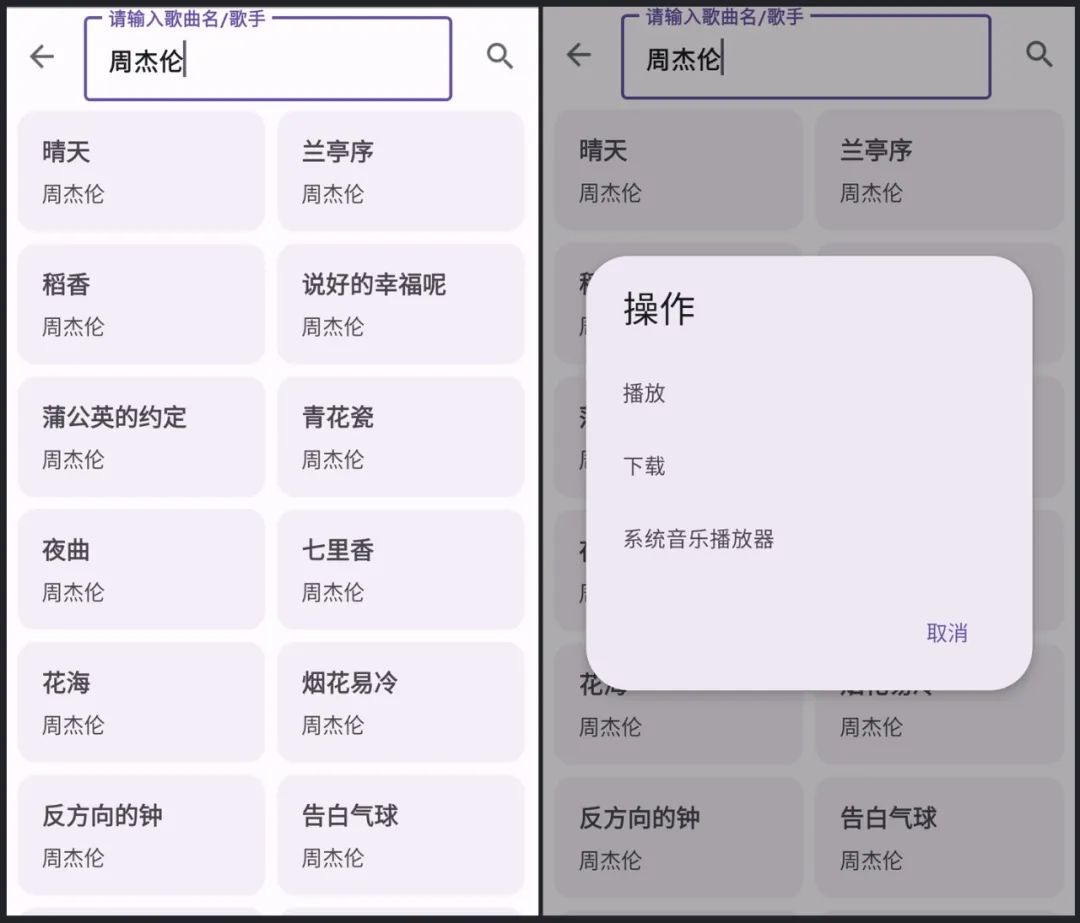Tap 兰亭序 card in right dimmed screen
Viewport: 1080px width, 923px height.
[939, 169]
